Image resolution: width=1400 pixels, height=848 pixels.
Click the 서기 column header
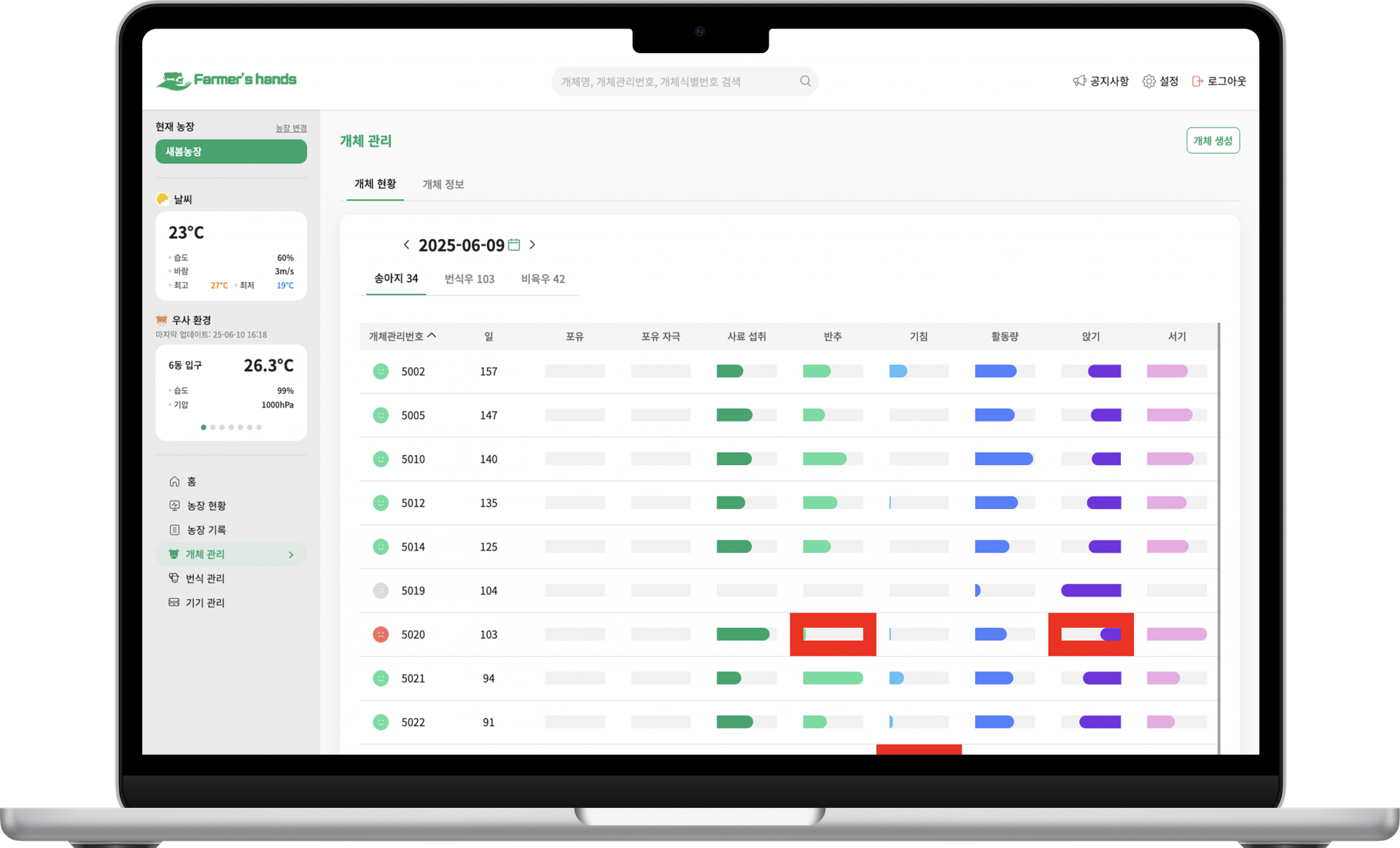pos(1177,336)
